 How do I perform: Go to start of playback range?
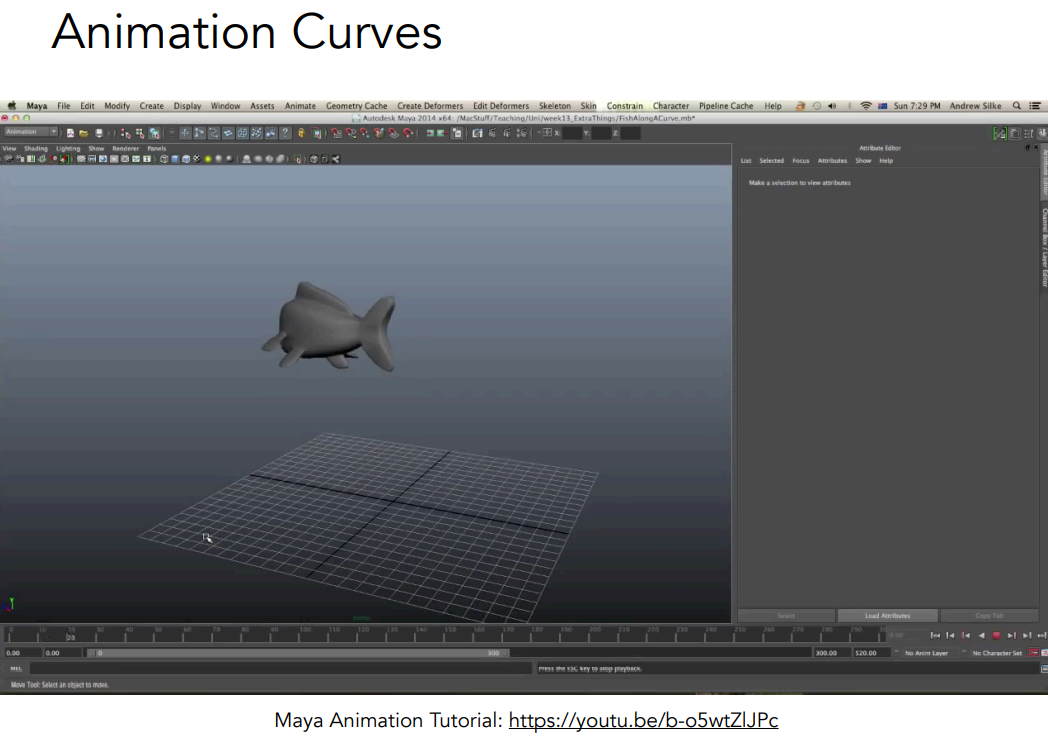[935, 635]
